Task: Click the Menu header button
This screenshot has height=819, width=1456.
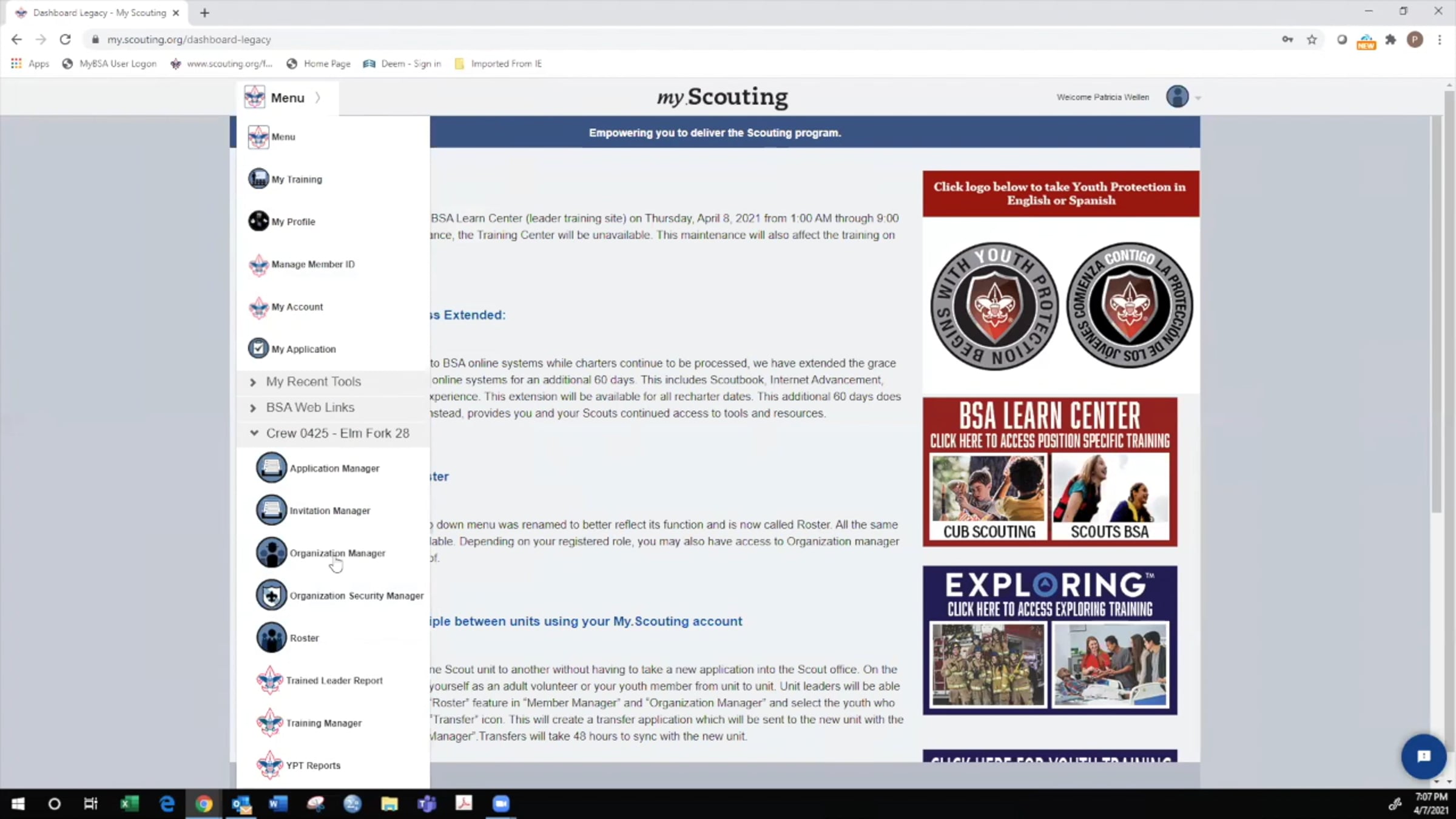Action: coord(287,98)
